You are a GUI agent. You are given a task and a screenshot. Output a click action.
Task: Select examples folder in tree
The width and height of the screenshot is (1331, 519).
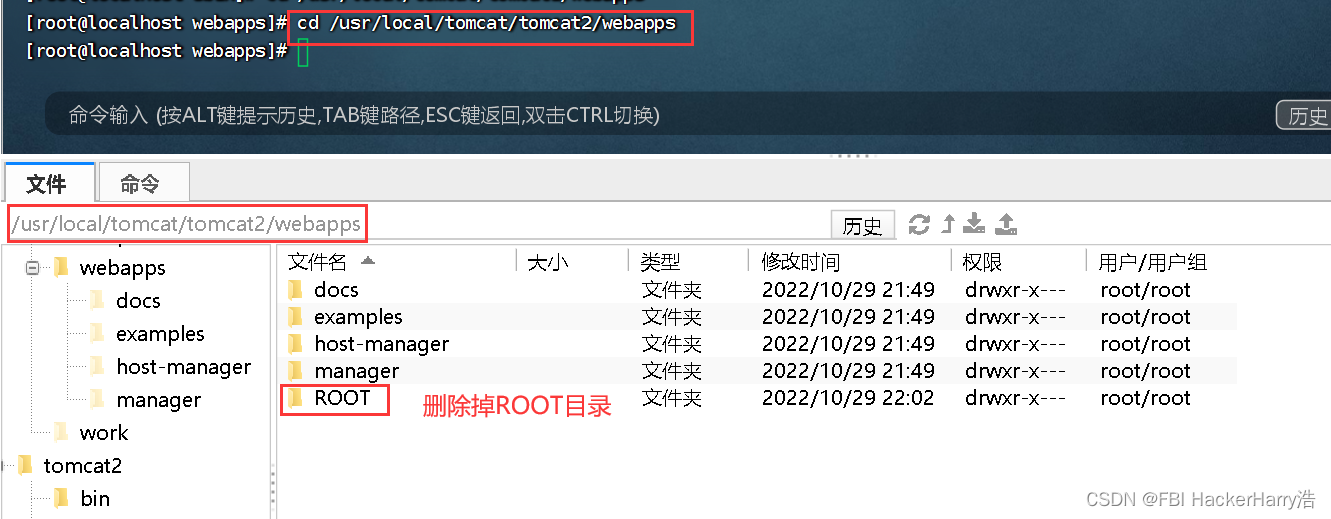(x=160, y=333)
